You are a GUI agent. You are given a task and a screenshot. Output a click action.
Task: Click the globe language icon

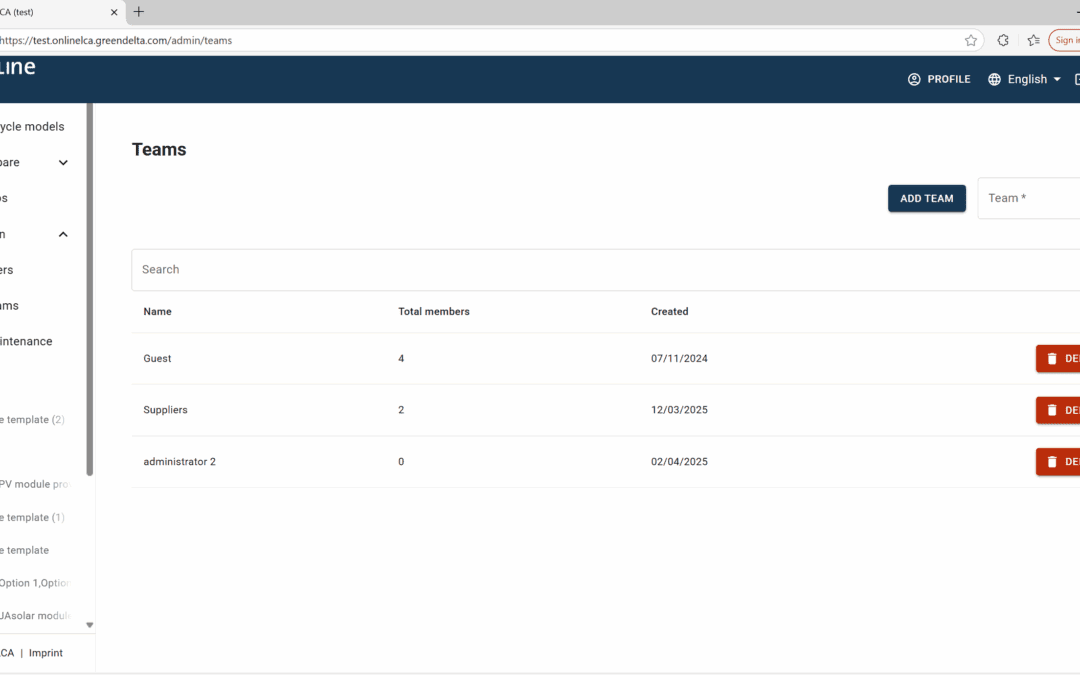994,79
